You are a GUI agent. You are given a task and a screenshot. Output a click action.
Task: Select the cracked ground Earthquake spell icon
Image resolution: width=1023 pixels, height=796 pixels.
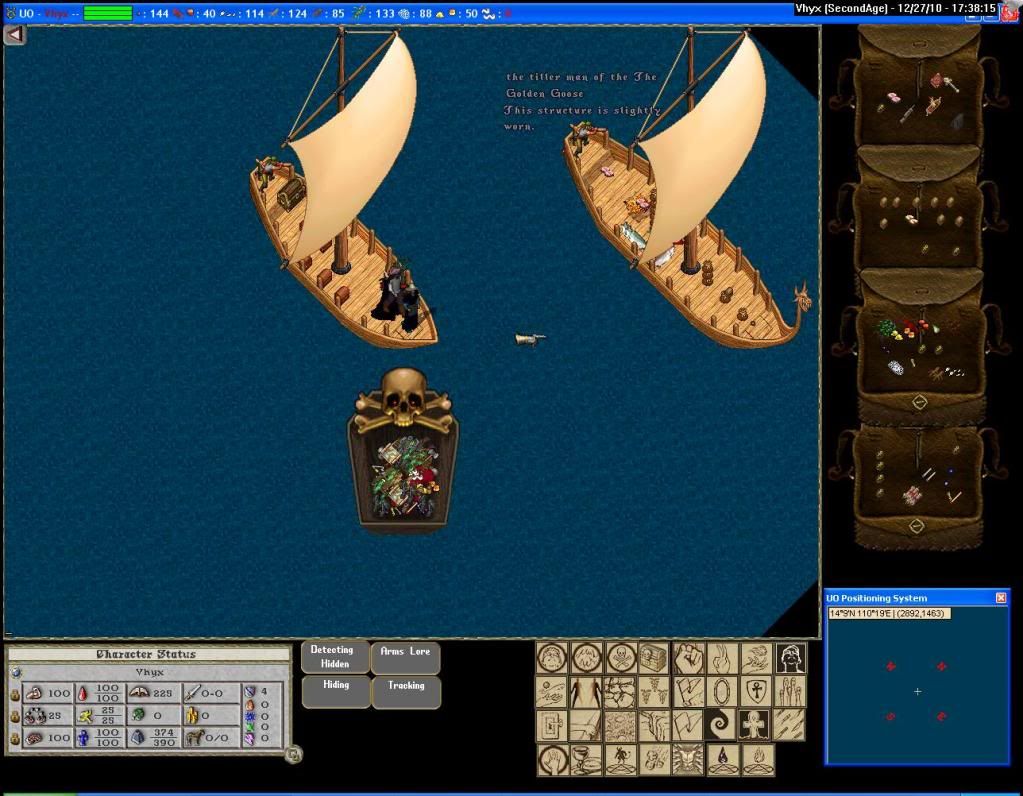tap(620, 692)
